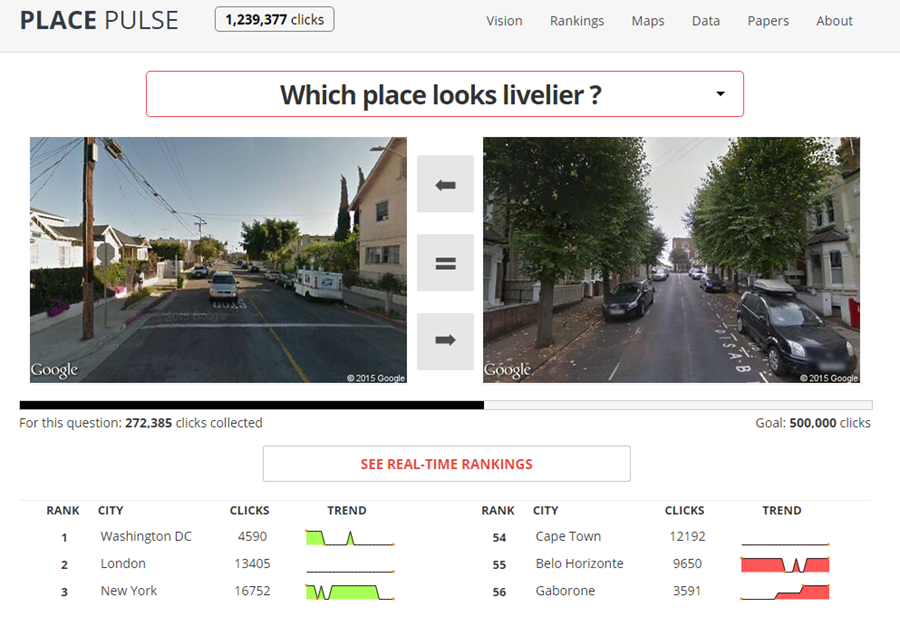Click Belo Horizonte in rankings table
Viewport: 900px width, 627px height.
tap(579, 564)
